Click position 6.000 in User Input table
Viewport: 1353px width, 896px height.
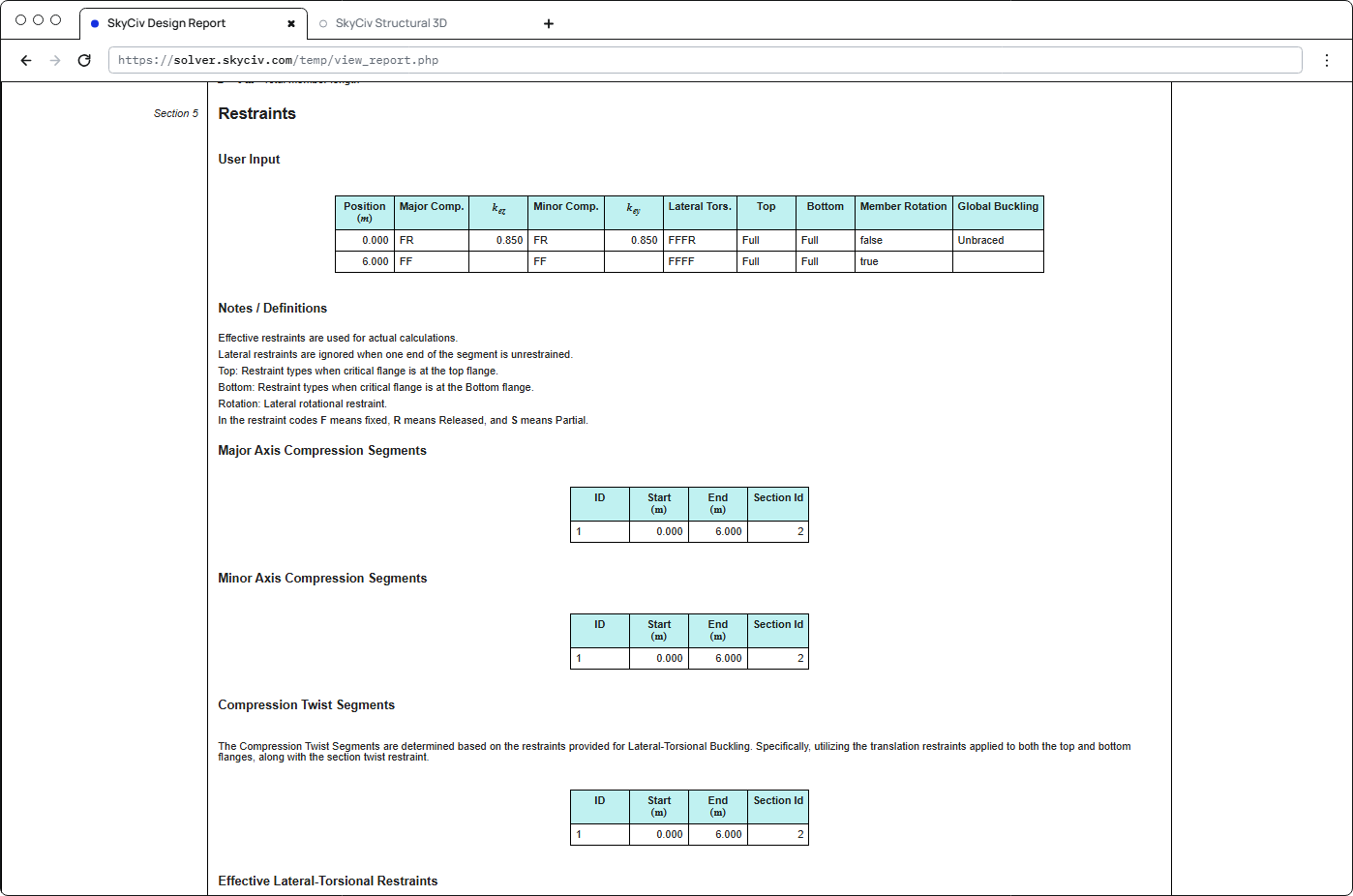click(365, 261)
